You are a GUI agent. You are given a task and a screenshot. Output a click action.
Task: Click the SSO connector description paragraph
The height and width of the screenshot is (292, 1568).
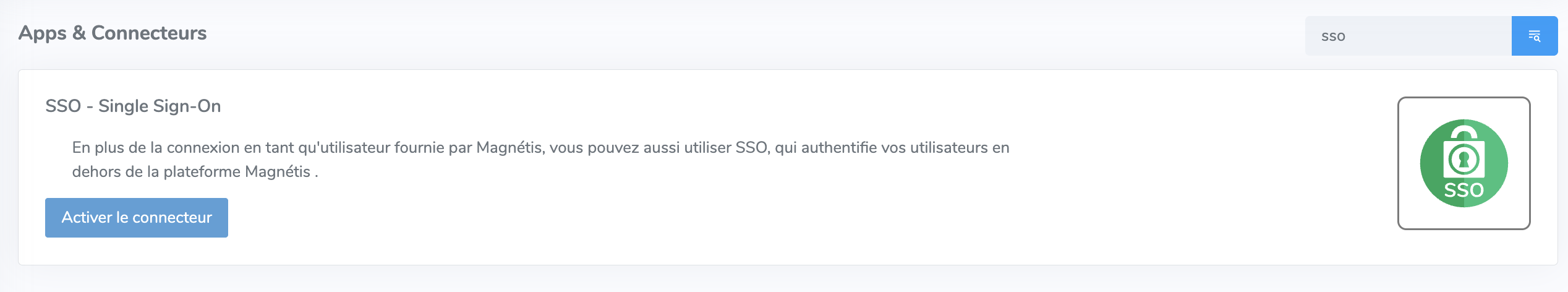click(x=540, y=159)
